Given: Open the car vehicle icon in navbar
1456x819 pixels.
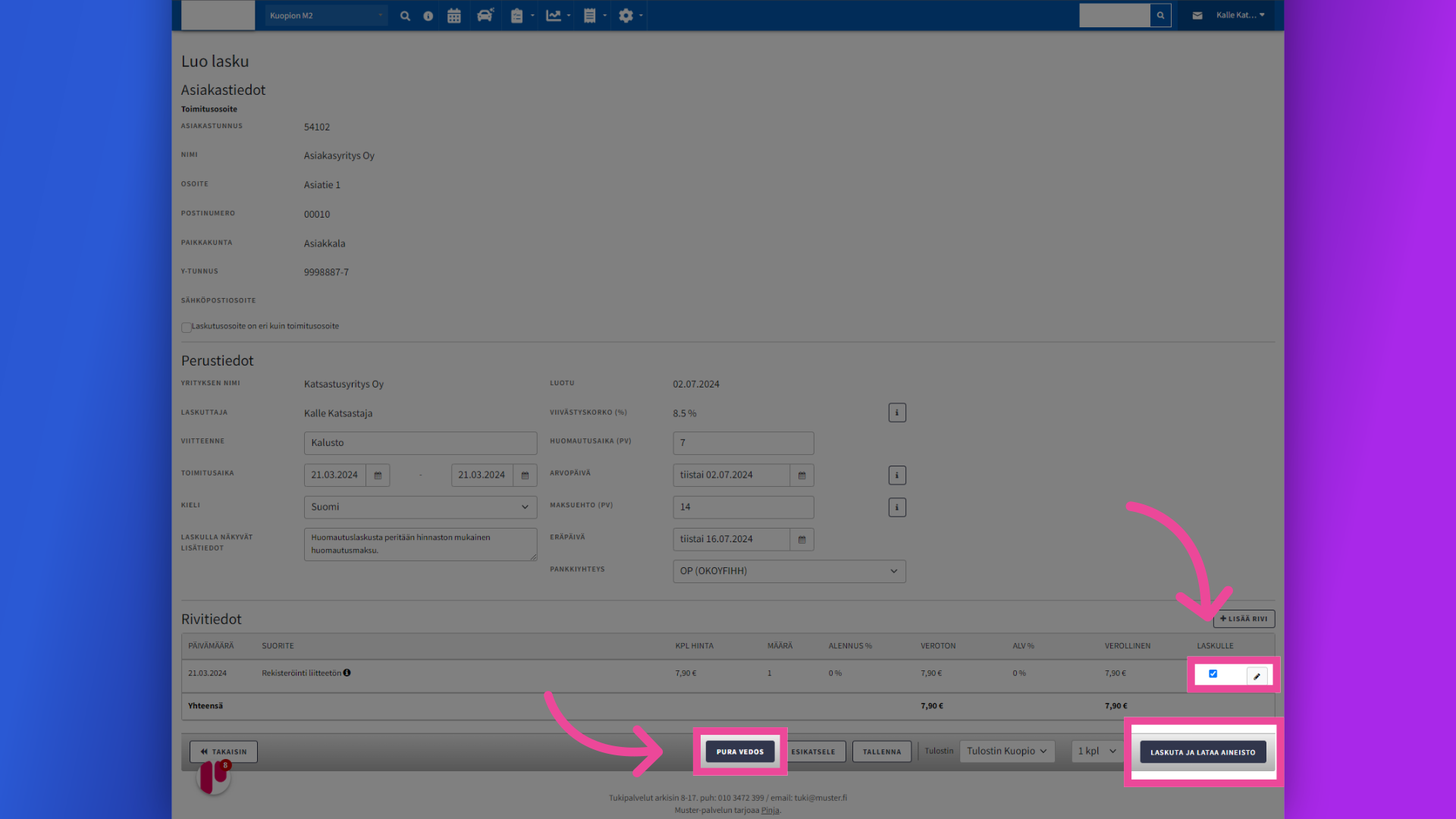Looking at the screenshot, I should click(x=485, y=15).
